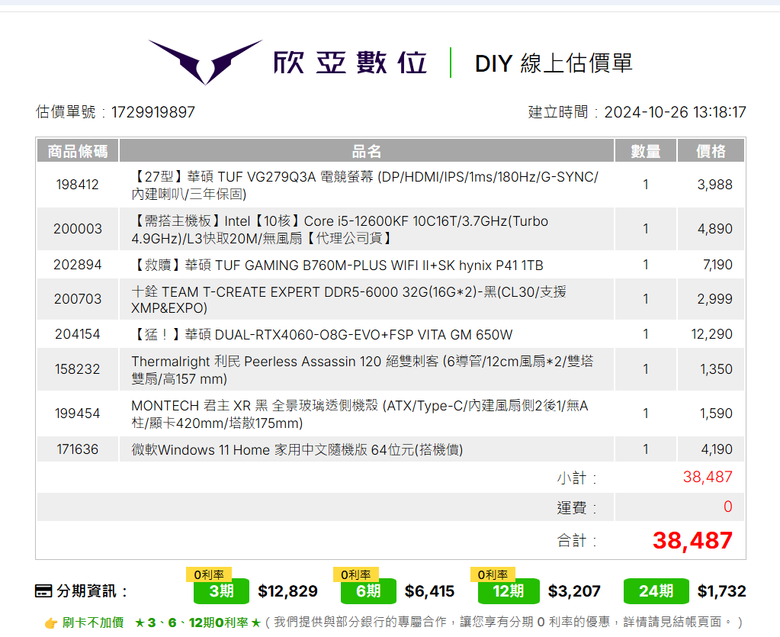The height and width of the screenshot is (637, 780).
Task: Click the price 1,590
Action: coord(716,413)
